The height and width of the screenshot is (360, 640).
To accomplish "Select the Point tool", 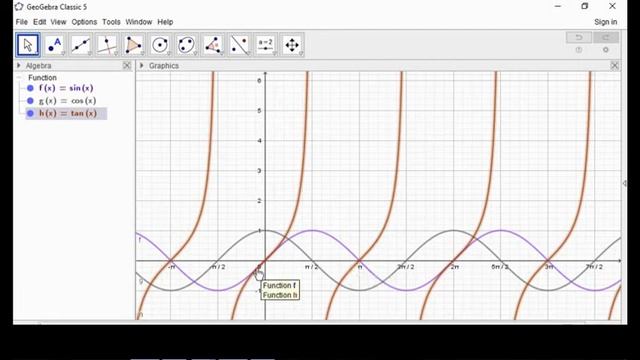I will (54, 45).
